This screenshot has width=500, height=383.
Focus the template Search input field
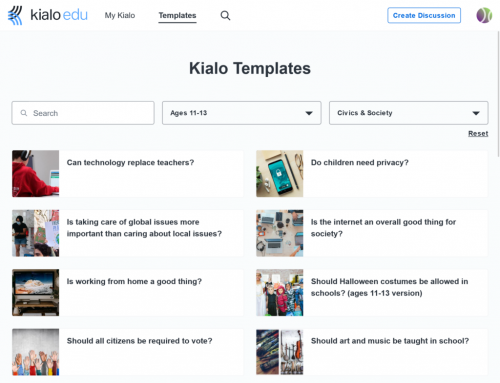[x=83, y=113]
